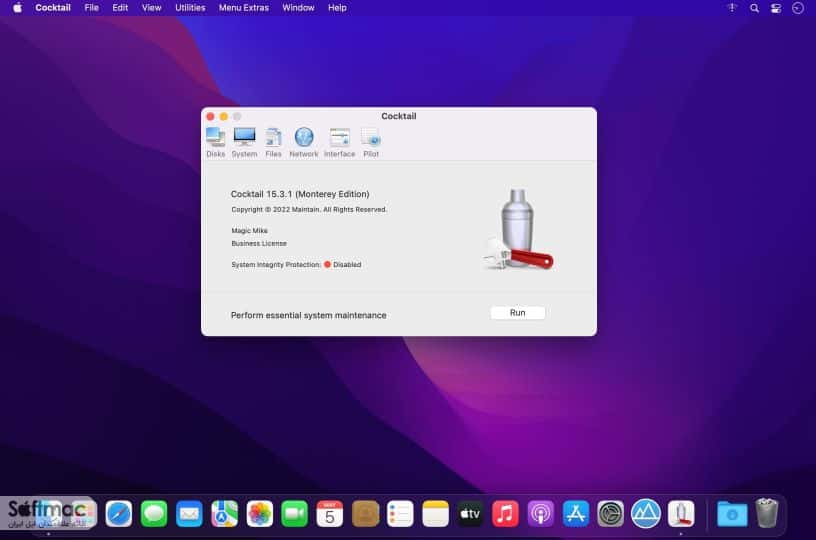Launch Safari from the Dock

[119, 514]
